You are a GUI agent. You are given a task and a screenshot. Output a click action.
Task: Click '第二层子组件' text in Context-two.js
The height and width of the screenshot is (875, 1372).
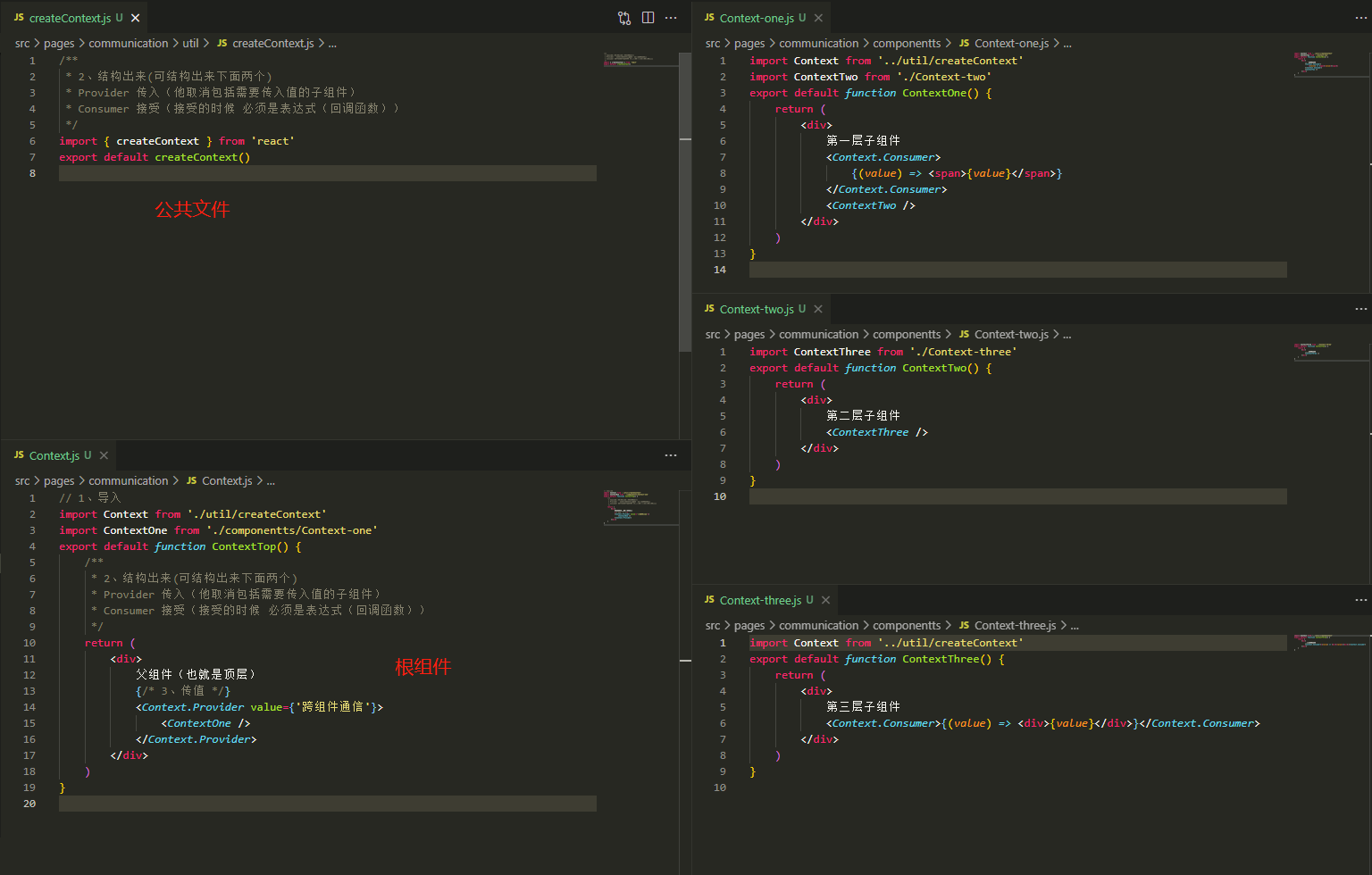pyautogui.click(x=863, y=416)
